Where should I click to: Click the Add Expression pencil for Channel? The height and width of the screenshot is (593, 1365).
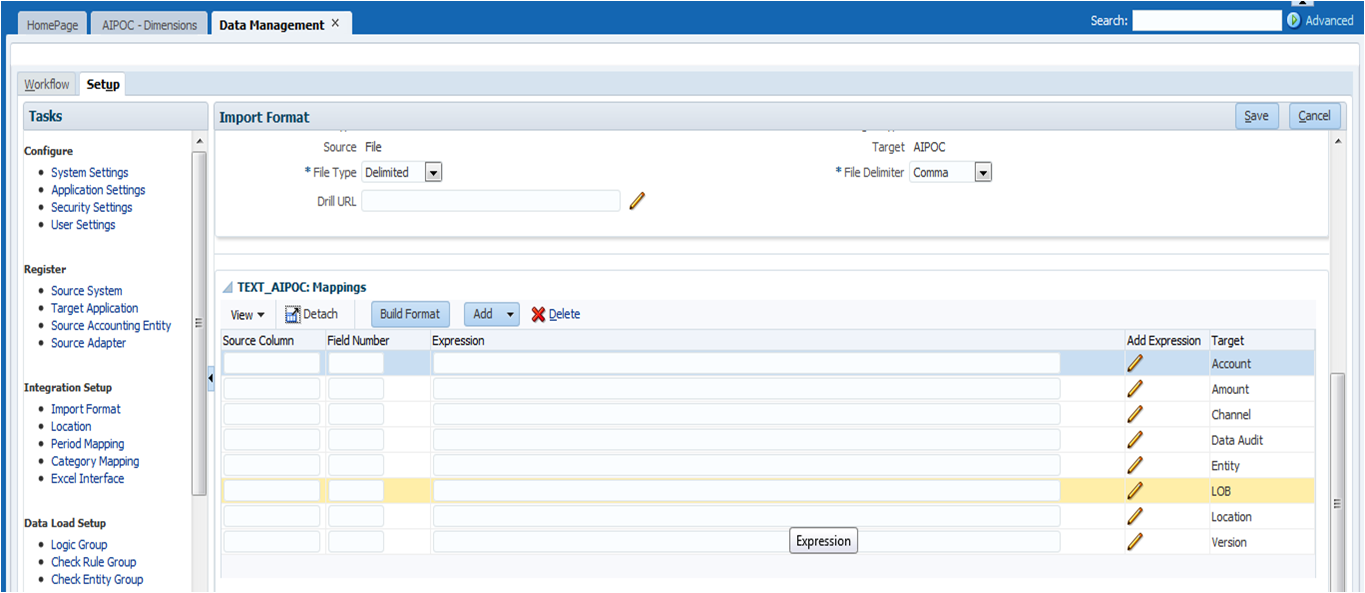(x=1134, y=414)
